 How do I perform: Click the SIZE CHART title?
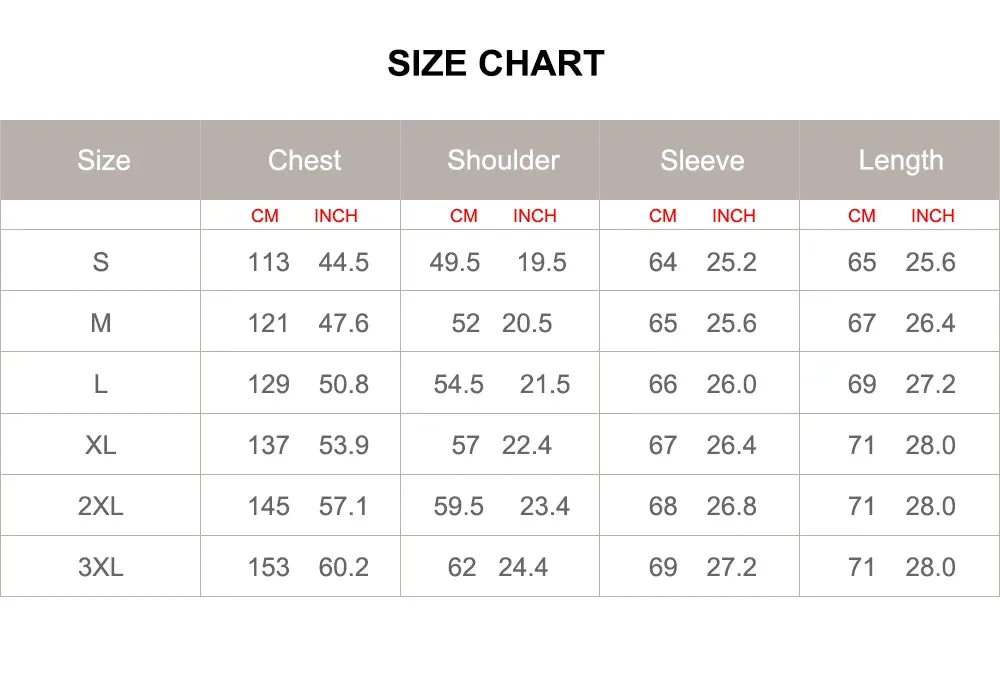[x=496, y=63]
